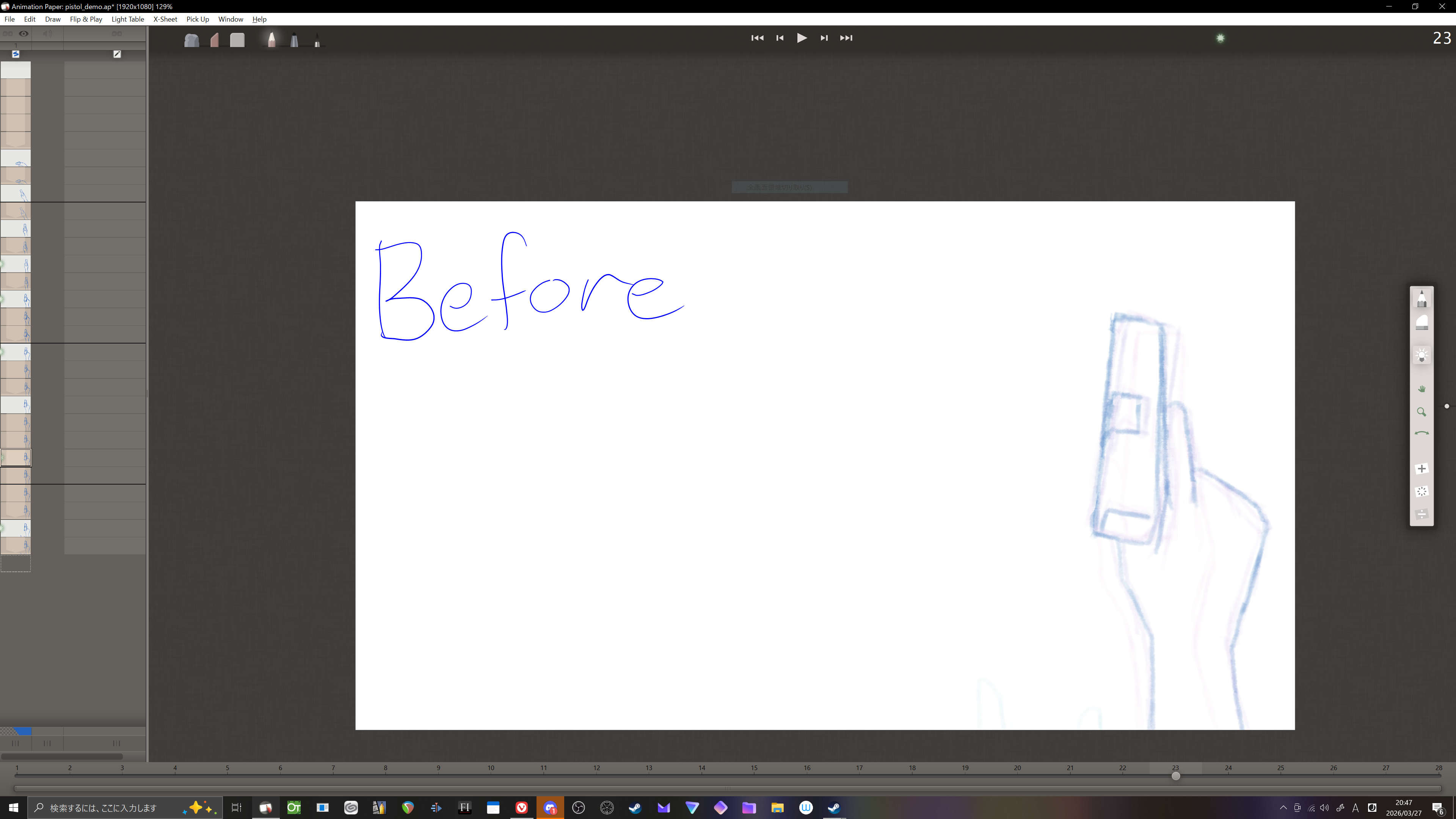
Task: Click the rotate canvas arrow tool
Action: pos(1421,433)
